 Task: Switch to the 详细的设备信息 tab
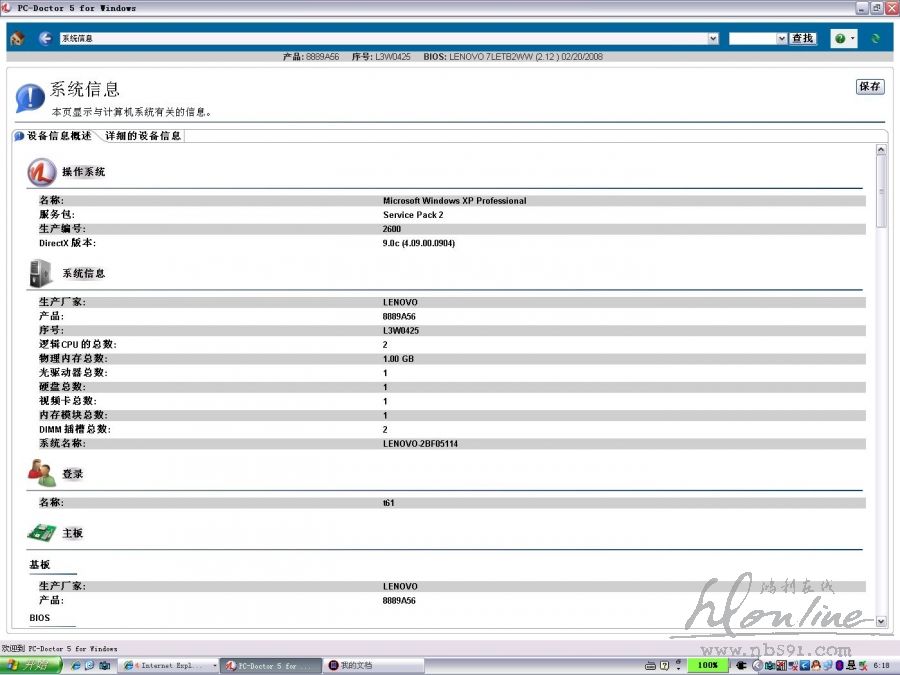[x=142, y=136]
